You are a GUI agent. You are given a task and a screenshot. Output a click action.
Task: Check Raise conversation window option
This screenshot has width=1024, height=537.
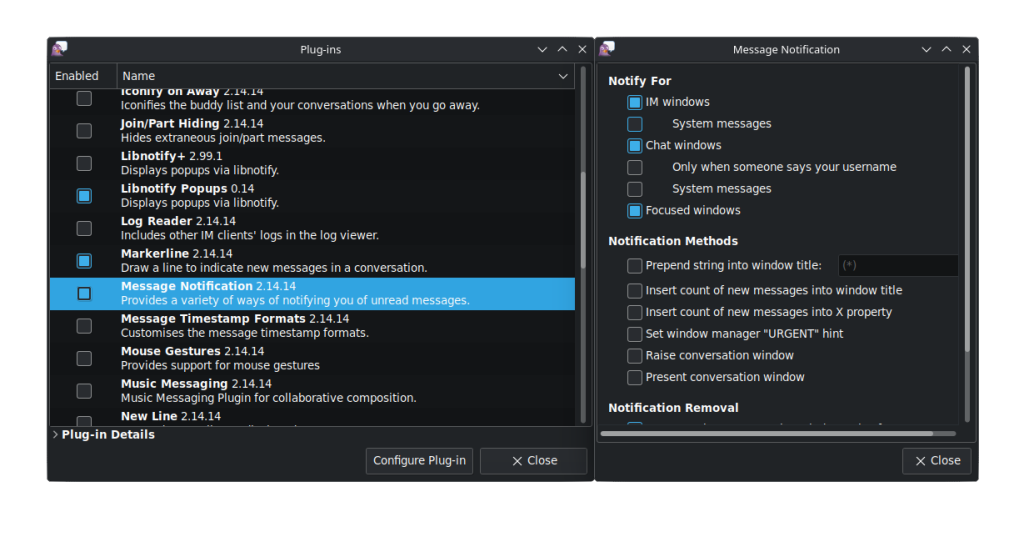pyautogui.click(x=635, y=356)
